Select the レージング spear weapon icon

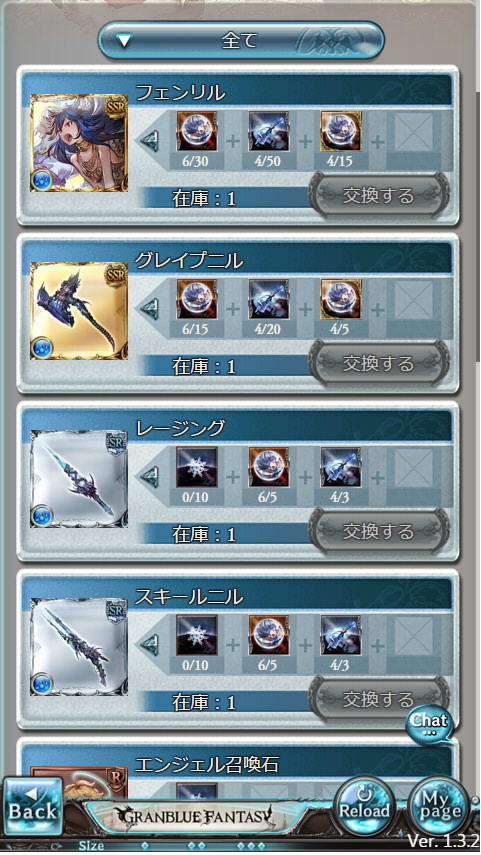[x=79, y=479]
